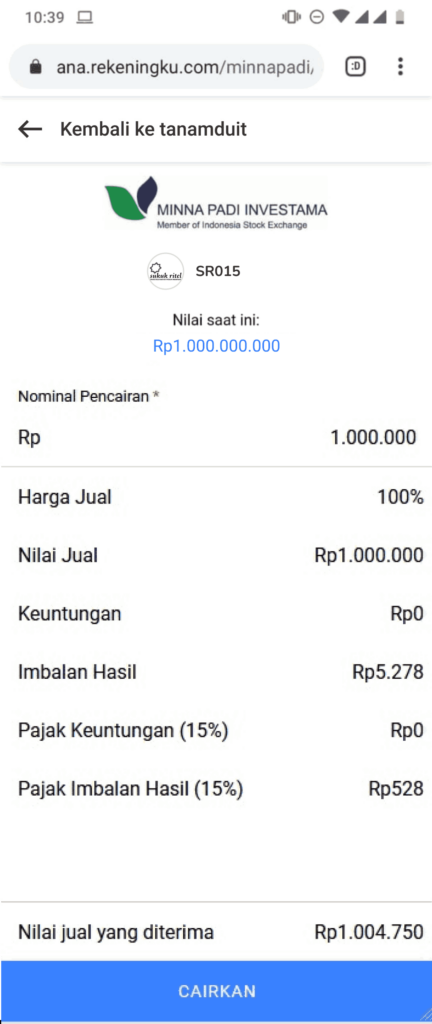Tap the padlock site security icon
The height and width of the screenshot is (1024, 432).
pyautogui.click(x=35, y=67)
